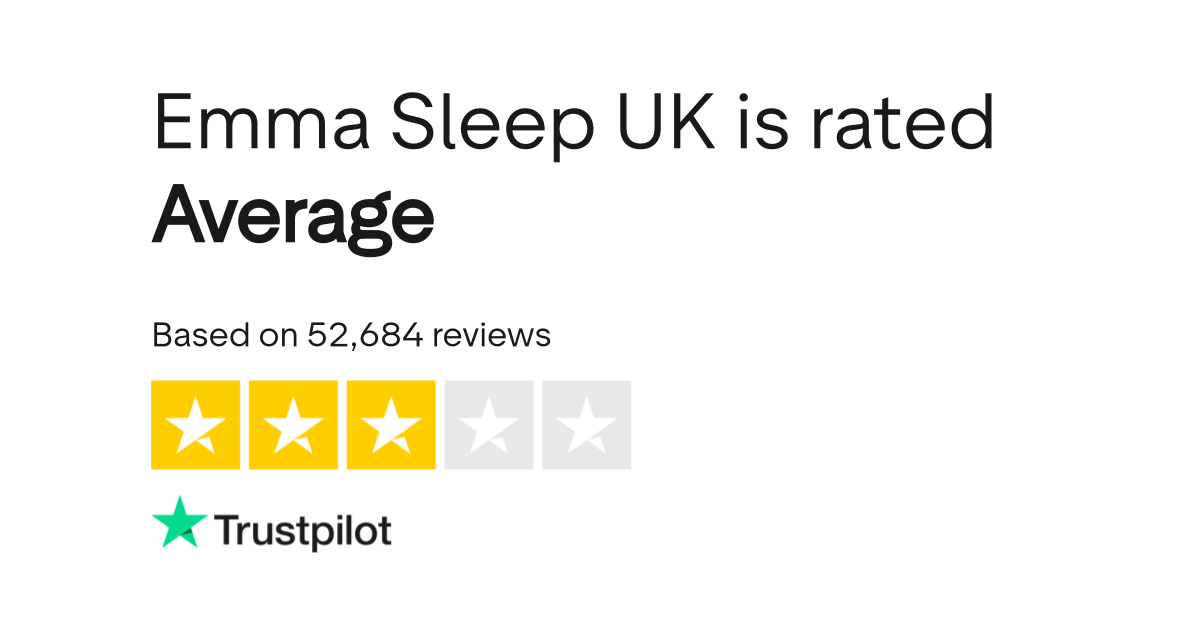Click the "T" in the Trustpilot wordmark
The width and height of the screenshot is (1200, 627).
point(225,529)
